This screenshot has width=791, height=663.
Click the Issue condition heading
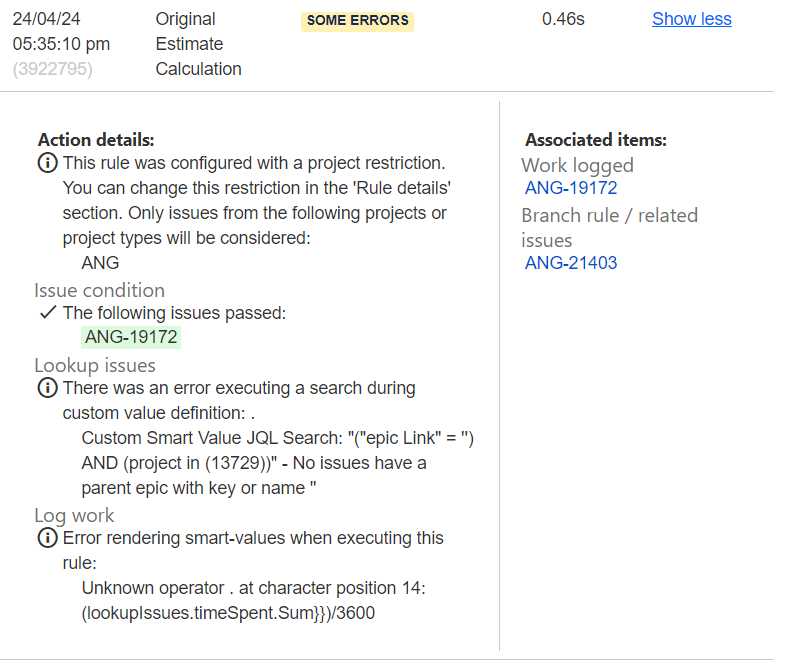click(x=99, y=291)
